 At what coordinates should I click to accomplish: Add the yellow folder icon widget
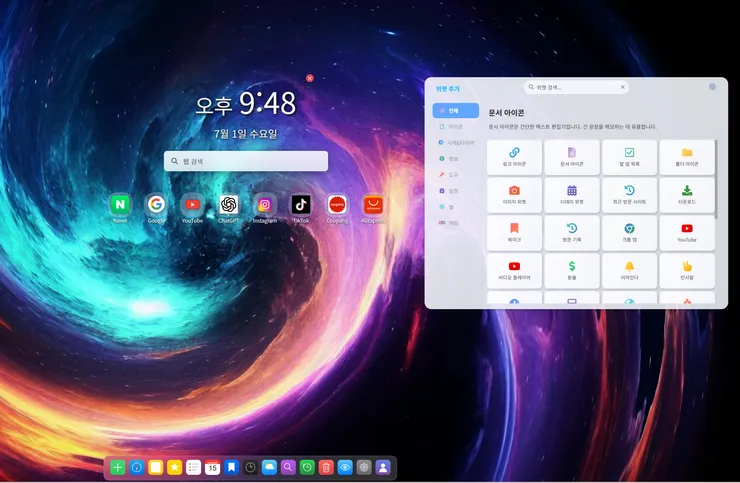pyautogui.click(x=687, y=157)
